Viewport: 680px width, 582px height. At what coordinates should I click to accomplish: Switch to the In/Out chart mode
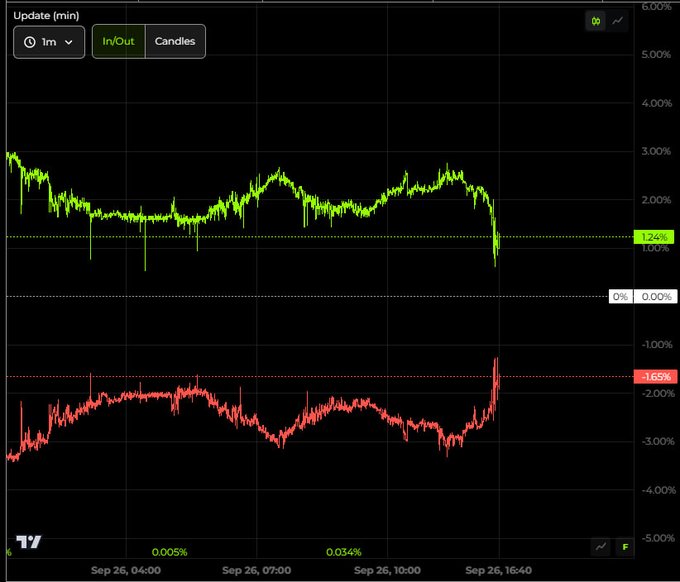(118, 41)
